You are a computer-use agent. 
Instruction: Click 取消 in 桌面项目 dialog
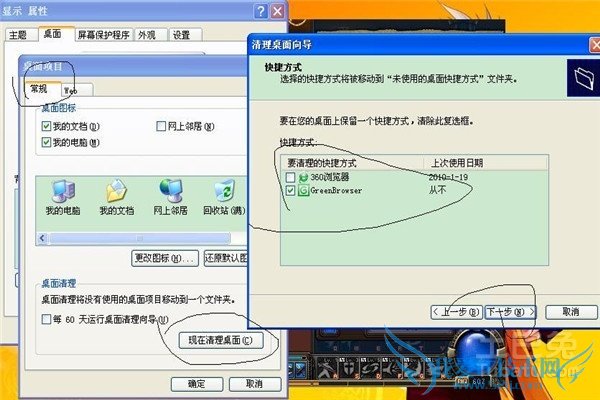(255, 384)
